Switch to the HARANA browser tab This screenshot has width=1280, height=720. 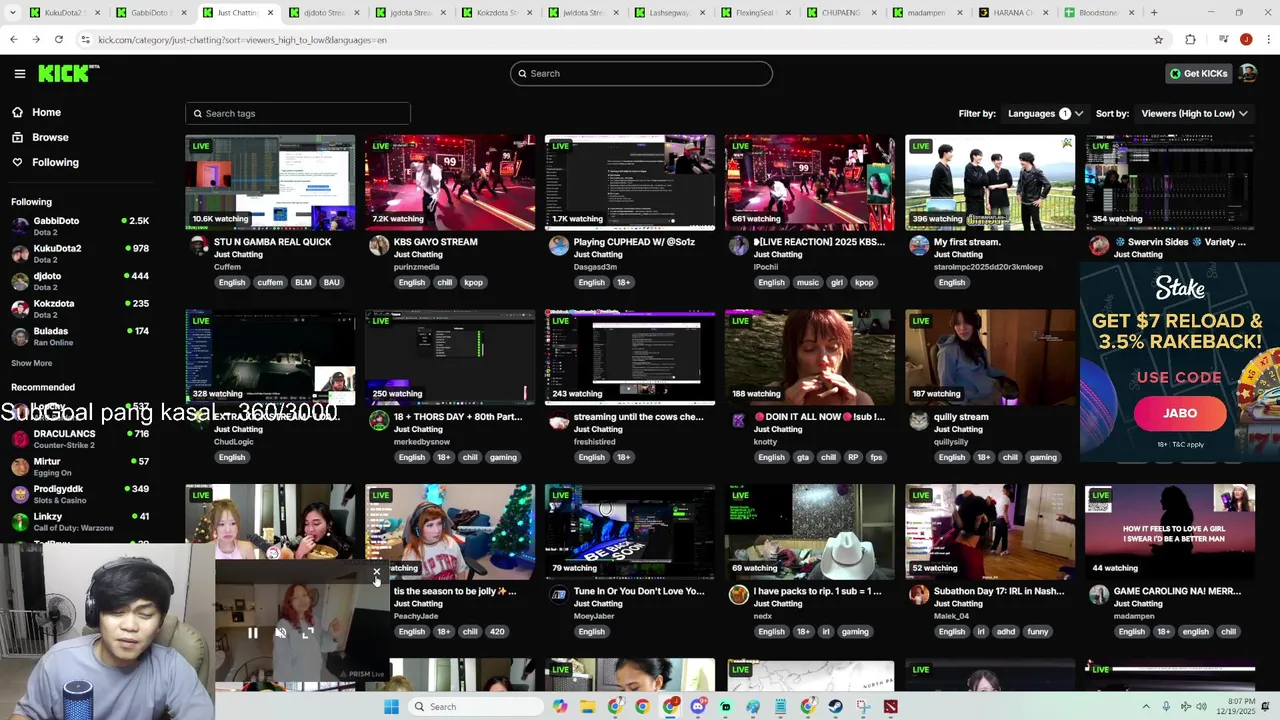(1013, 13)
